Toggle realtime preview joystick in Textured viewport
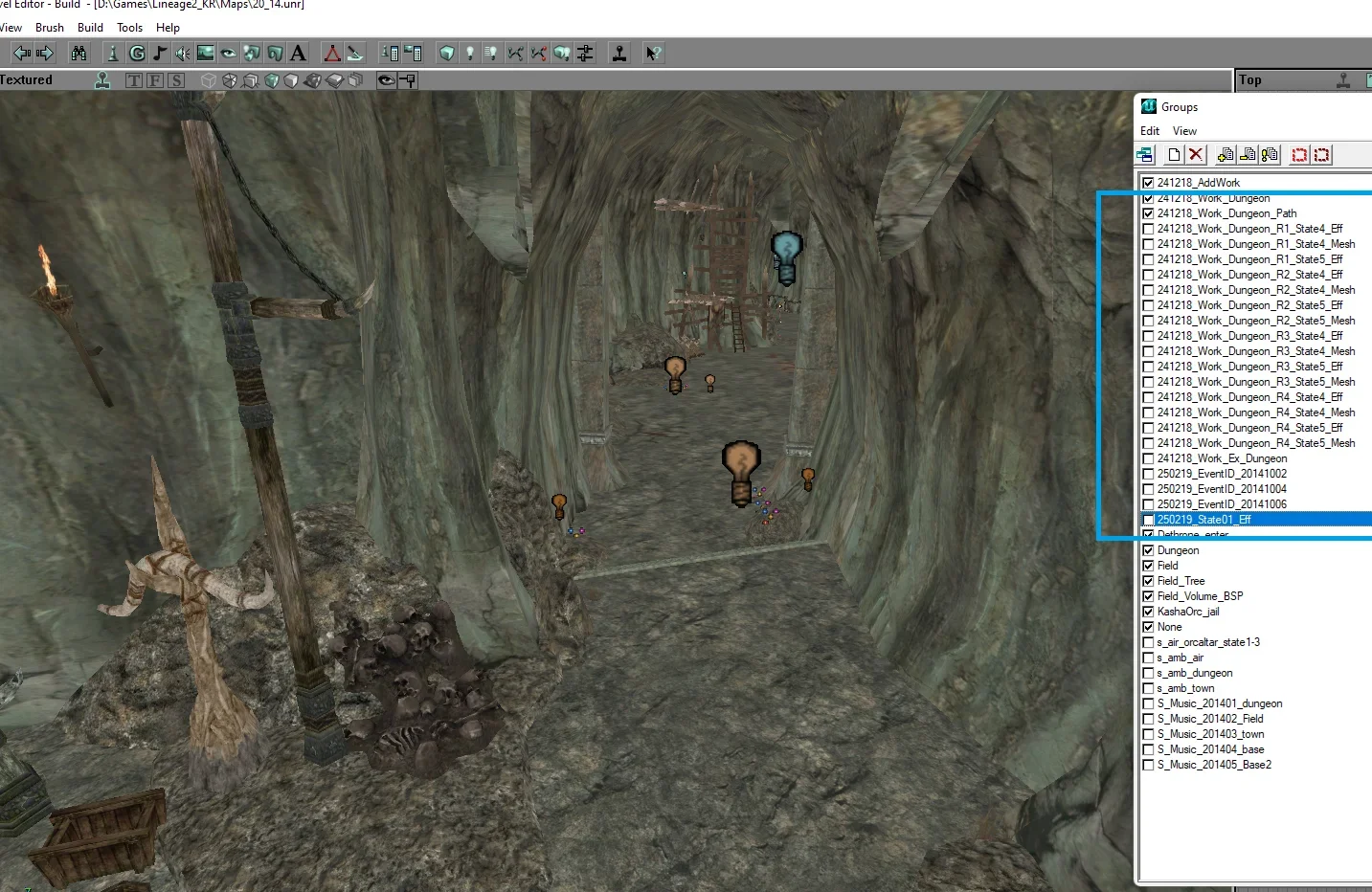The height and width of the screenshot is (892, 1372). tap(102, 80)
